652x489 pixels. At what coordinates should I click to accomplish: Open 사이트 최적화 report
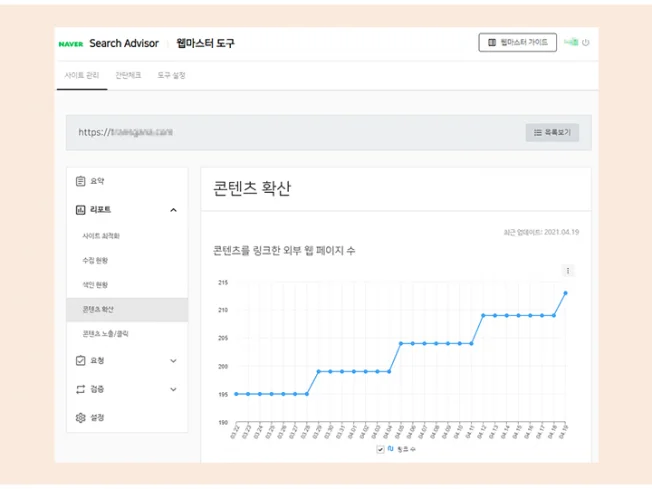[x=101, y=236]
